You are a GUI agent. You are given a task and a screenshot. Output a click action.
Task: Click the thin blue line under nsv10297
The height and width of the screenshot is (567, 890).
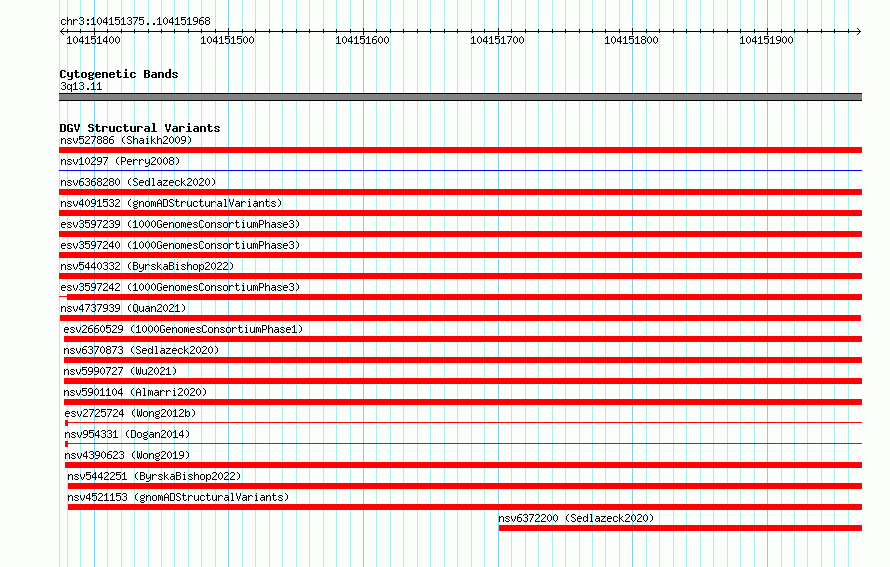pos(460,170)
